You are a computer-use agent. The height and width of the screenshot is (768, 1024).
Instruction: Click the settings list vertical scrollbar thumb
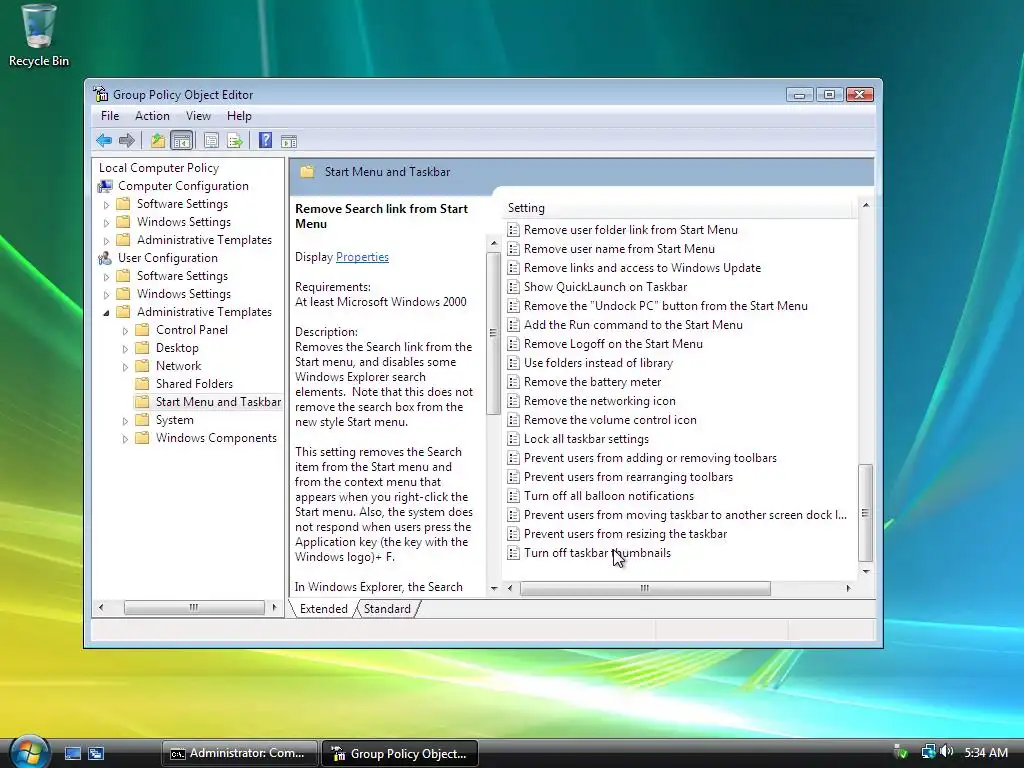[x=866, y=513]
